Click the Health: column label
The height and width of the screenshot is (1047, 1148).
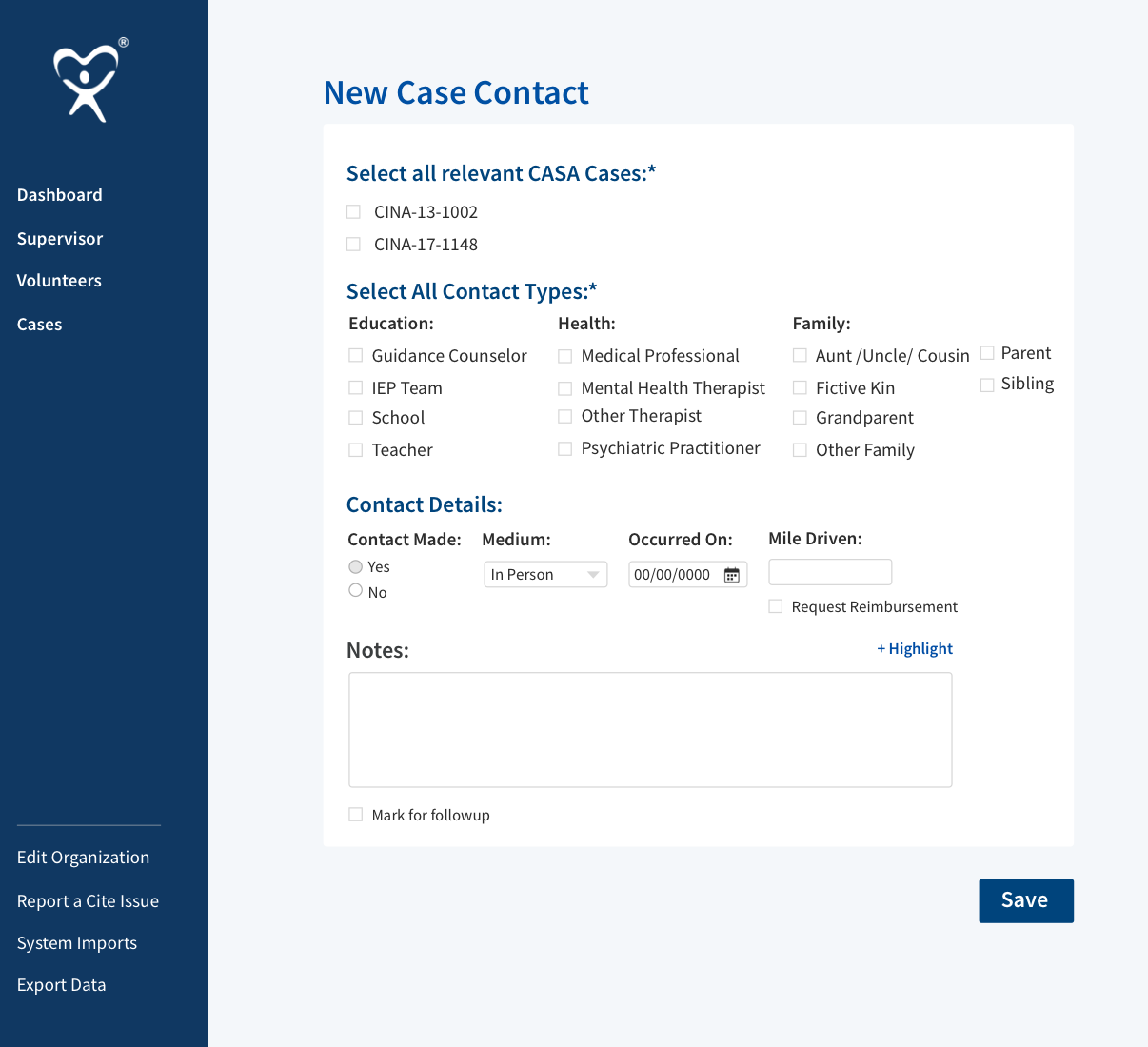point(586,324)
